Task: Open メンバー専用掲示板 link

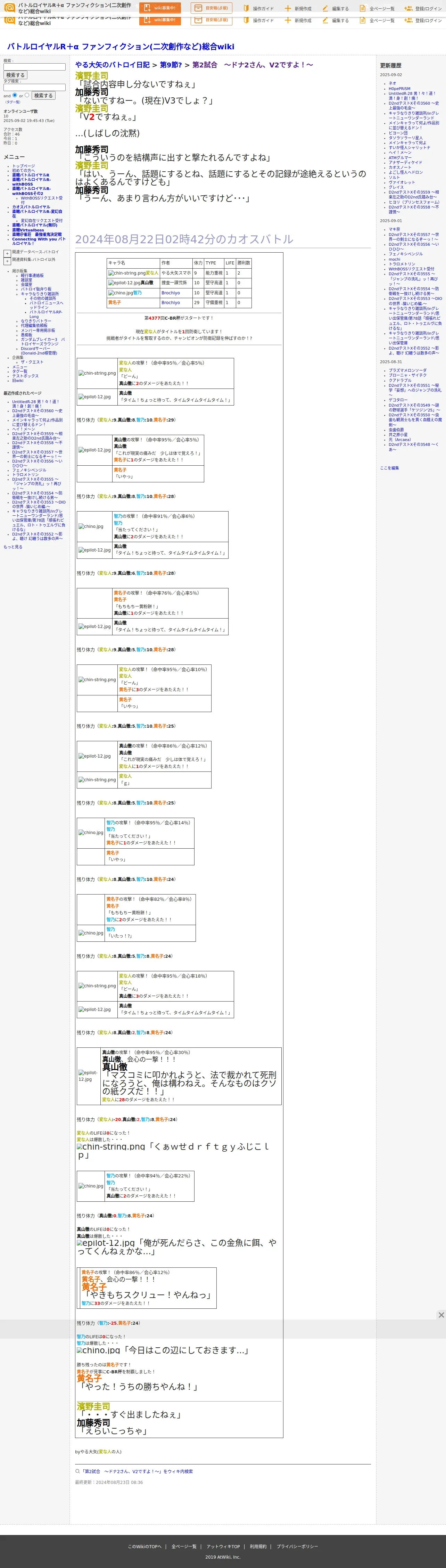Action: coord(38,330)
